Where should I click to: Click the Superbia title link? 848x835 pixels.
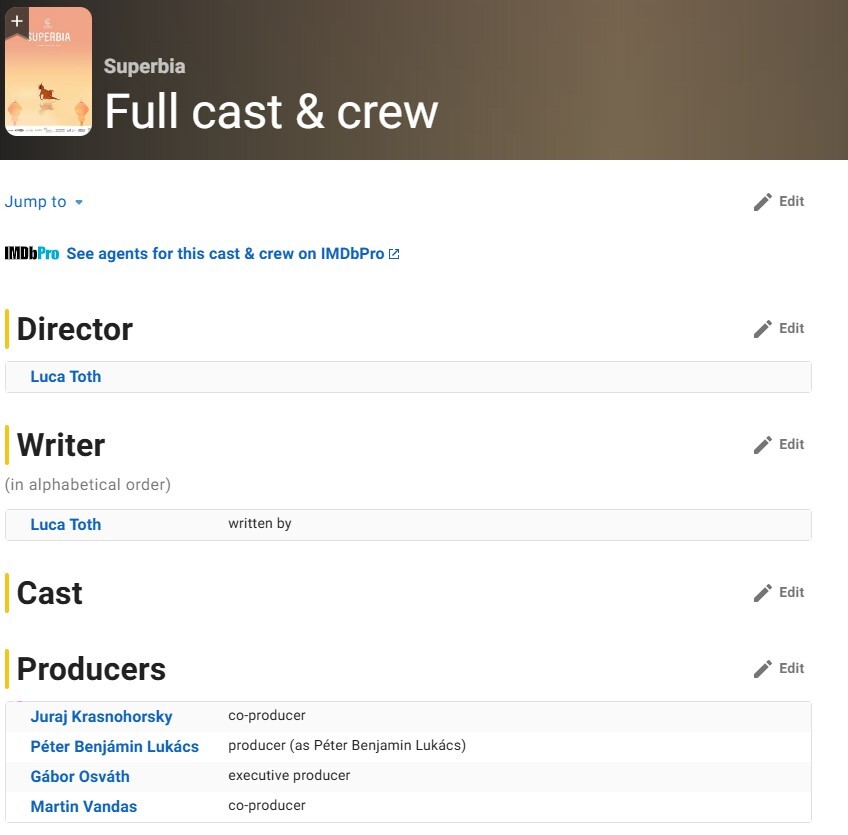pyautogui.click(x=144, y=66)
